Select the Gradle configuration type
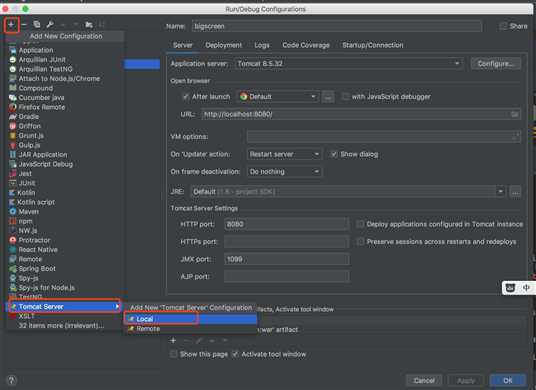This screenshot has height=390, width=536. 29,117
